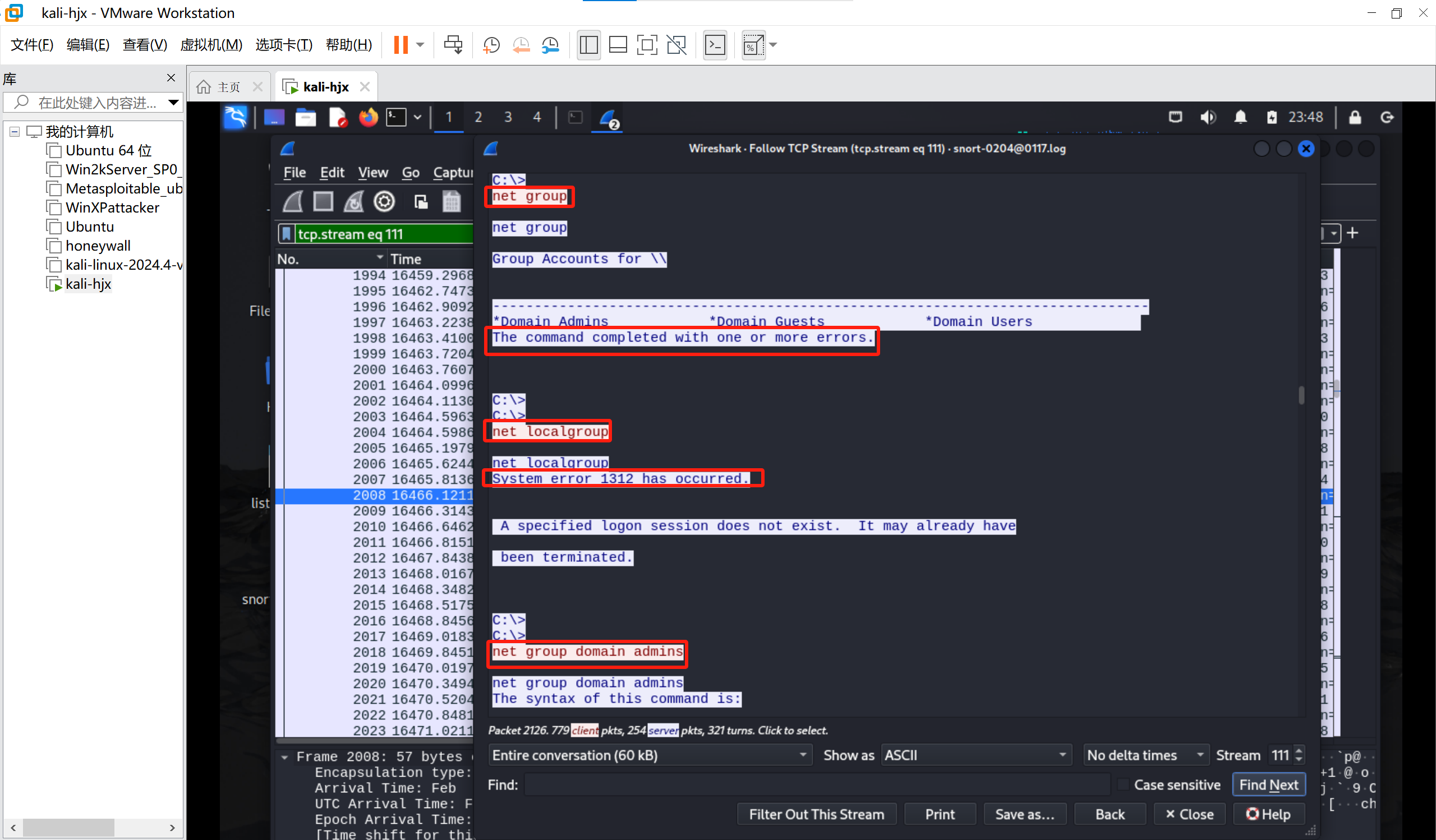The width and height of the screenshot is (1436, 840).
Task: Open the Kali file manager icon
Action: (x=306, y=117)
